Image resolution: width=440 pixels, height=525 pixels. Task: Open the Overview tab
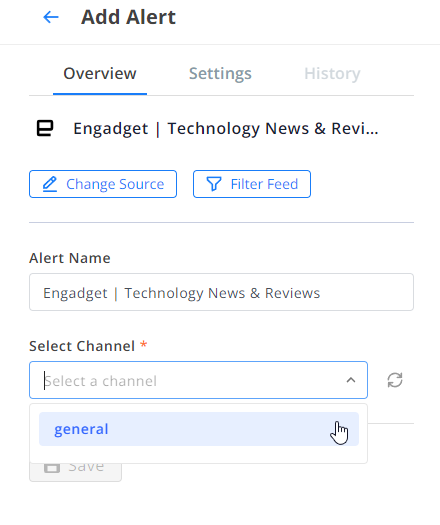[x=100, y=74]
